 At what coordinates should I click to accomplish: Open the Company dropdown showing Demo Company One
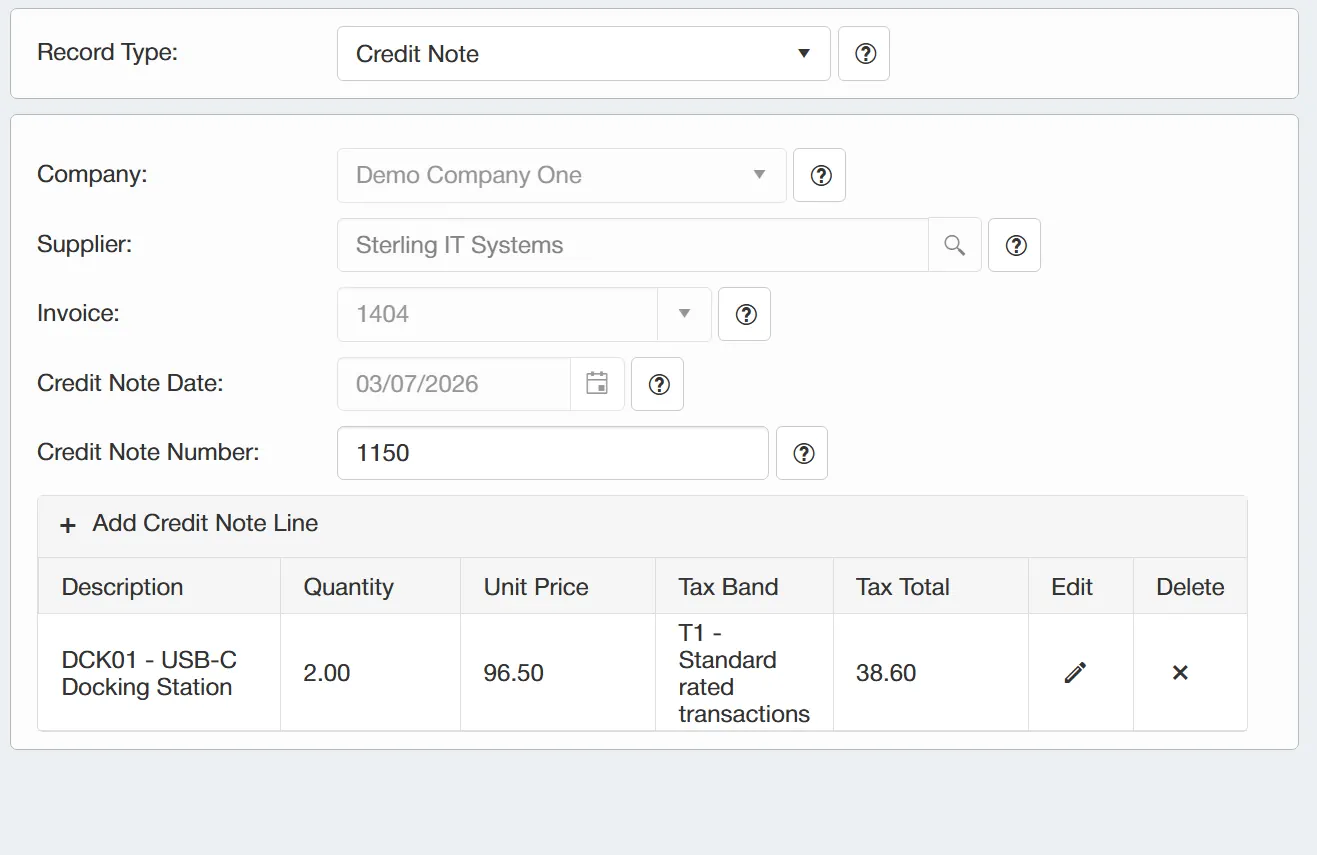click(562, 175)
